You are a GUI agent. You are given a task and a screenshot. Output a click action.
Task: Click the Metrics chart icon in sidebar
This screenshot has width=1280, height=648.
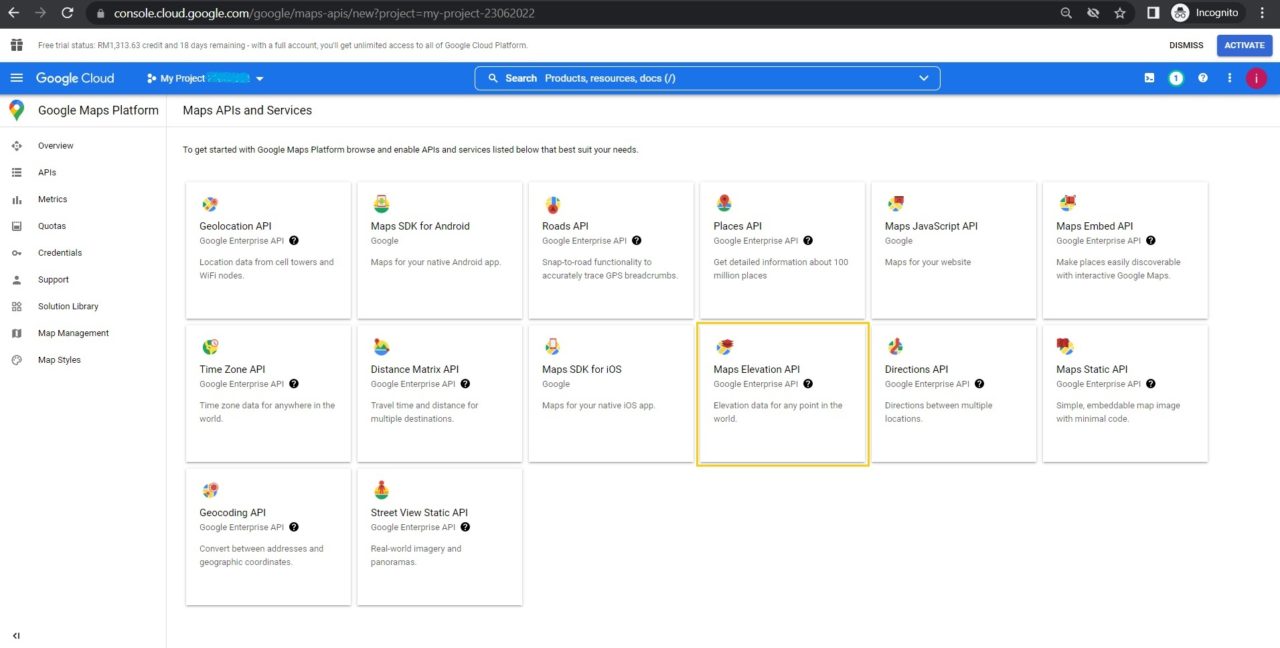click(16, 199)
